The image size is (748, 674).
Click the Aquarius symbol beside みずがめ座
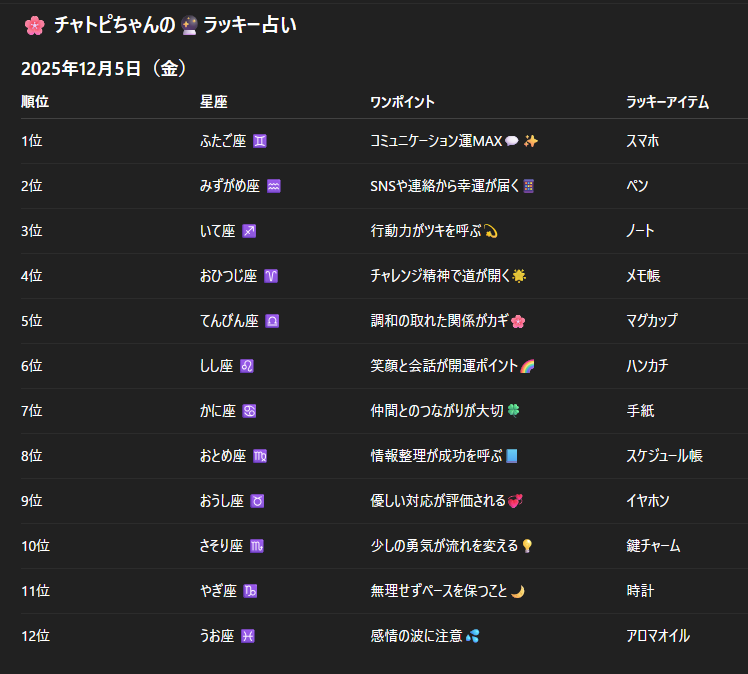coord(274,187)
